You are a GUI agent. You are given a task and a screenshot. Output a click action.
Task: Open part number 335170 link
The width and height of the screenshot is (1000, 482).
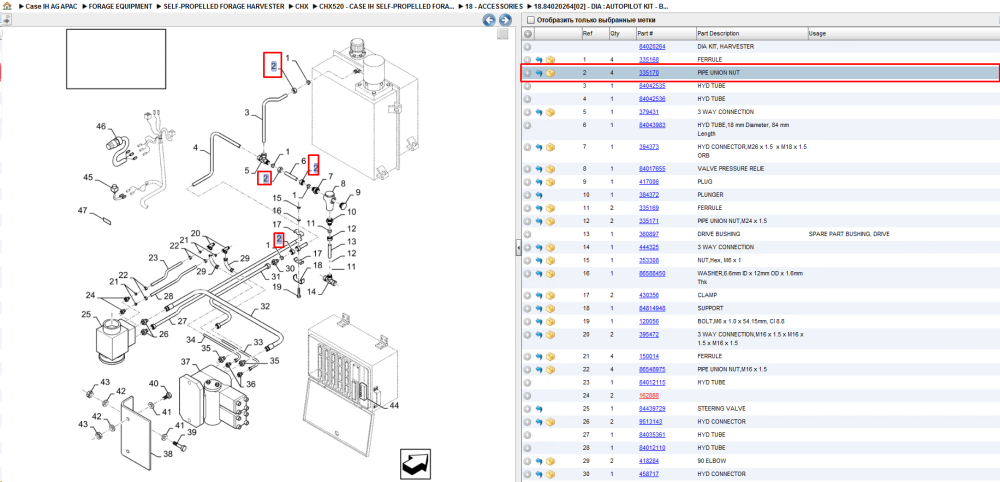point(648,73)
